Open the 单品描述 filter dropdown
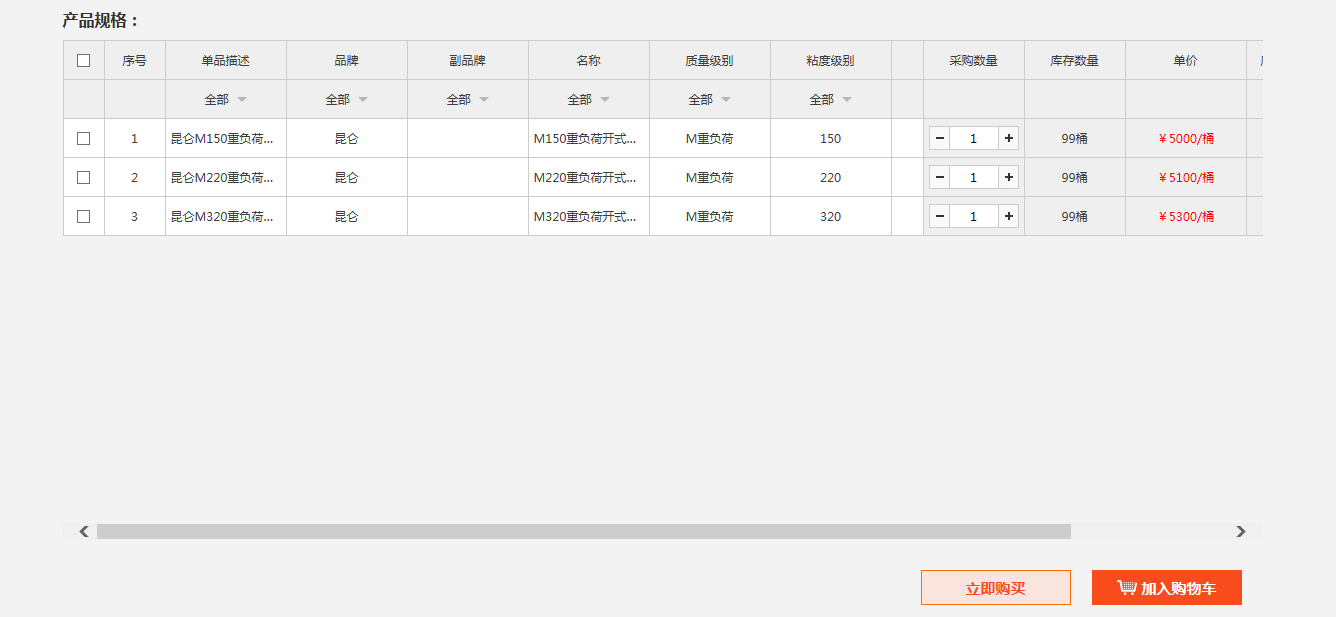1336x617 pixels. [226, 99]
